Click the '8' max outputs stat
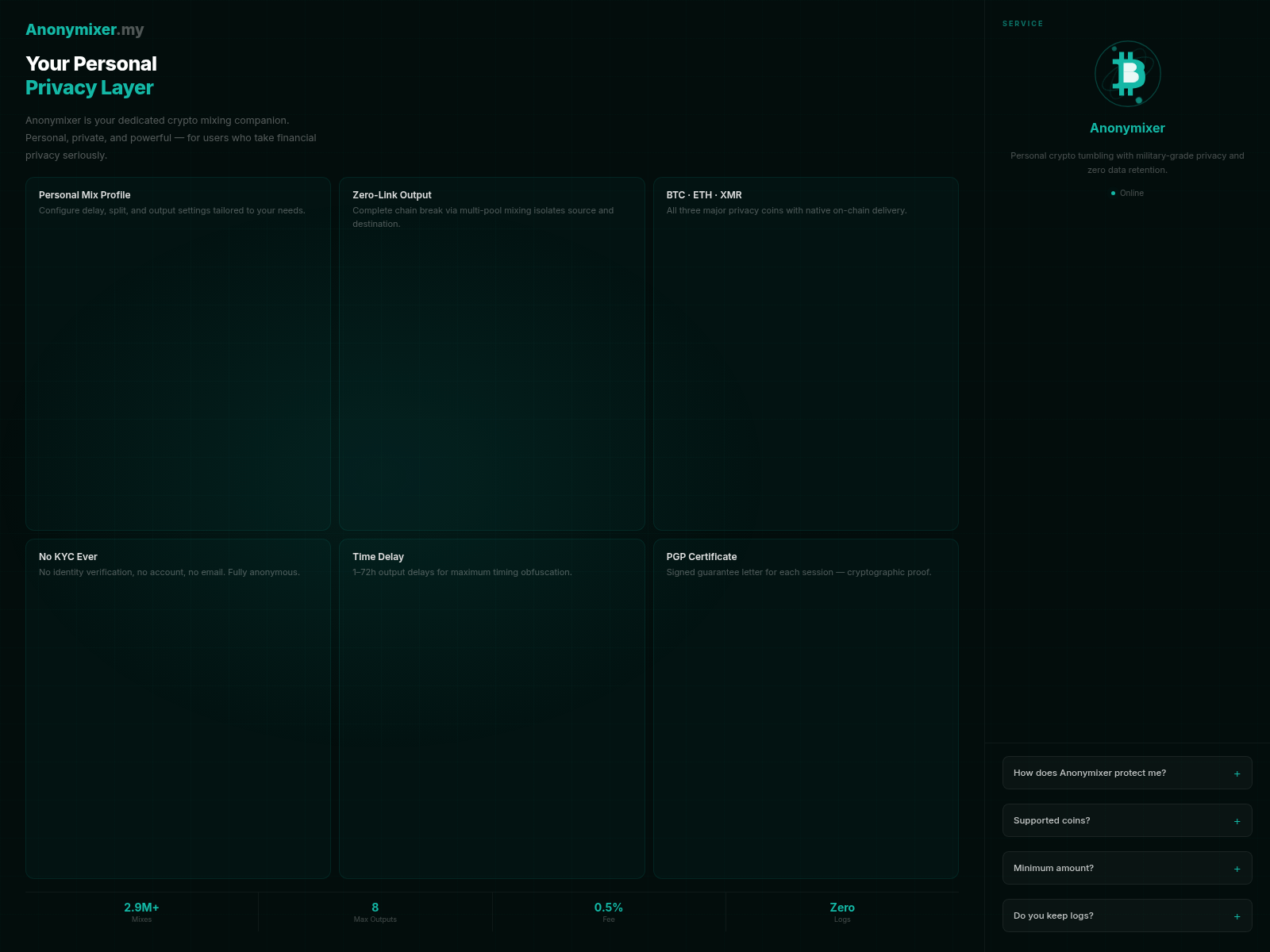Image resolution: width=1270 pixels, height=952 pixels. pos(375,908)
